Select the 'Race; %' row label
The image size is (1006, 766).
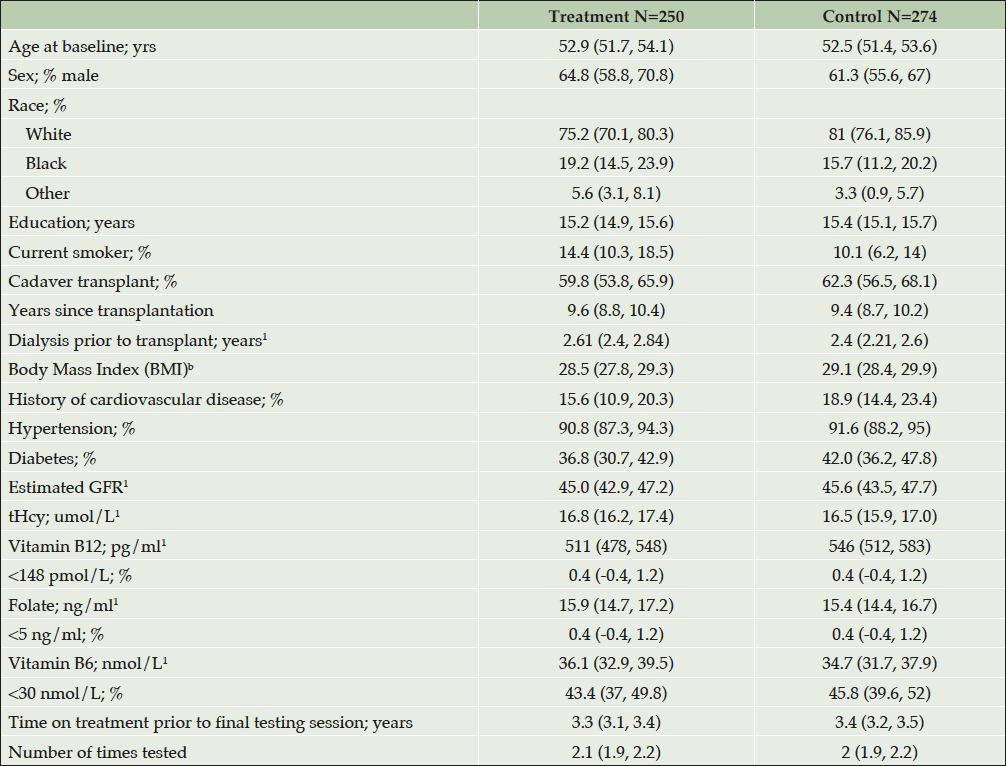37,104
